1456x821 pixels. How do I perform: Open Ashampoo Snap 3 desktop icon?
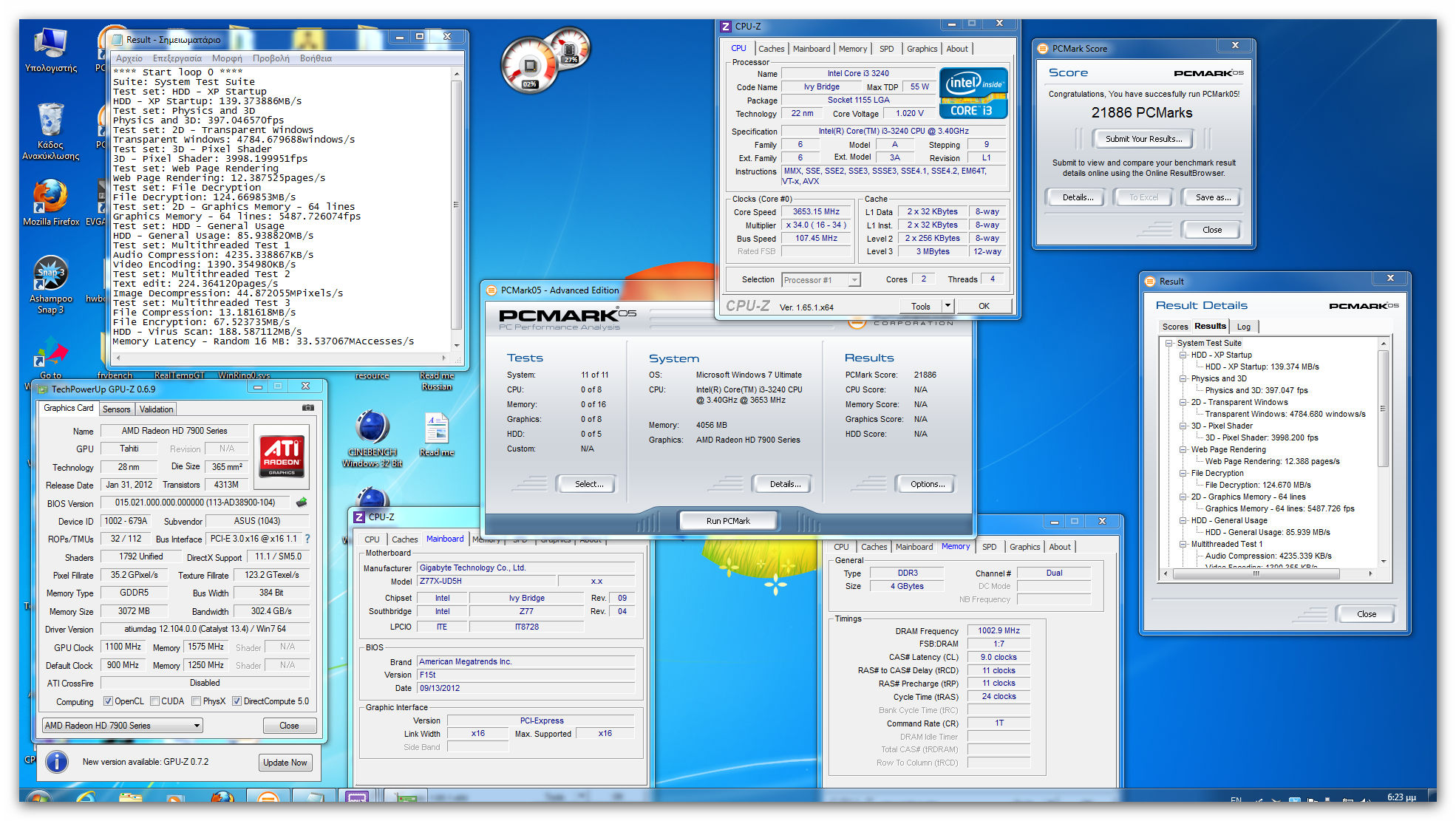50,284
